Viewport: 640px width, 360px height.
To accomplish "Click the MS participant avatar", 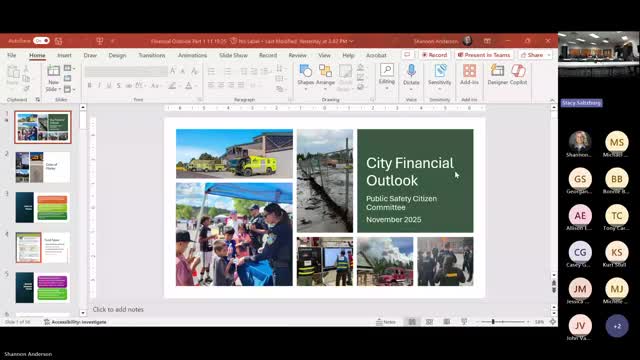I will click(x=617, y=142).
